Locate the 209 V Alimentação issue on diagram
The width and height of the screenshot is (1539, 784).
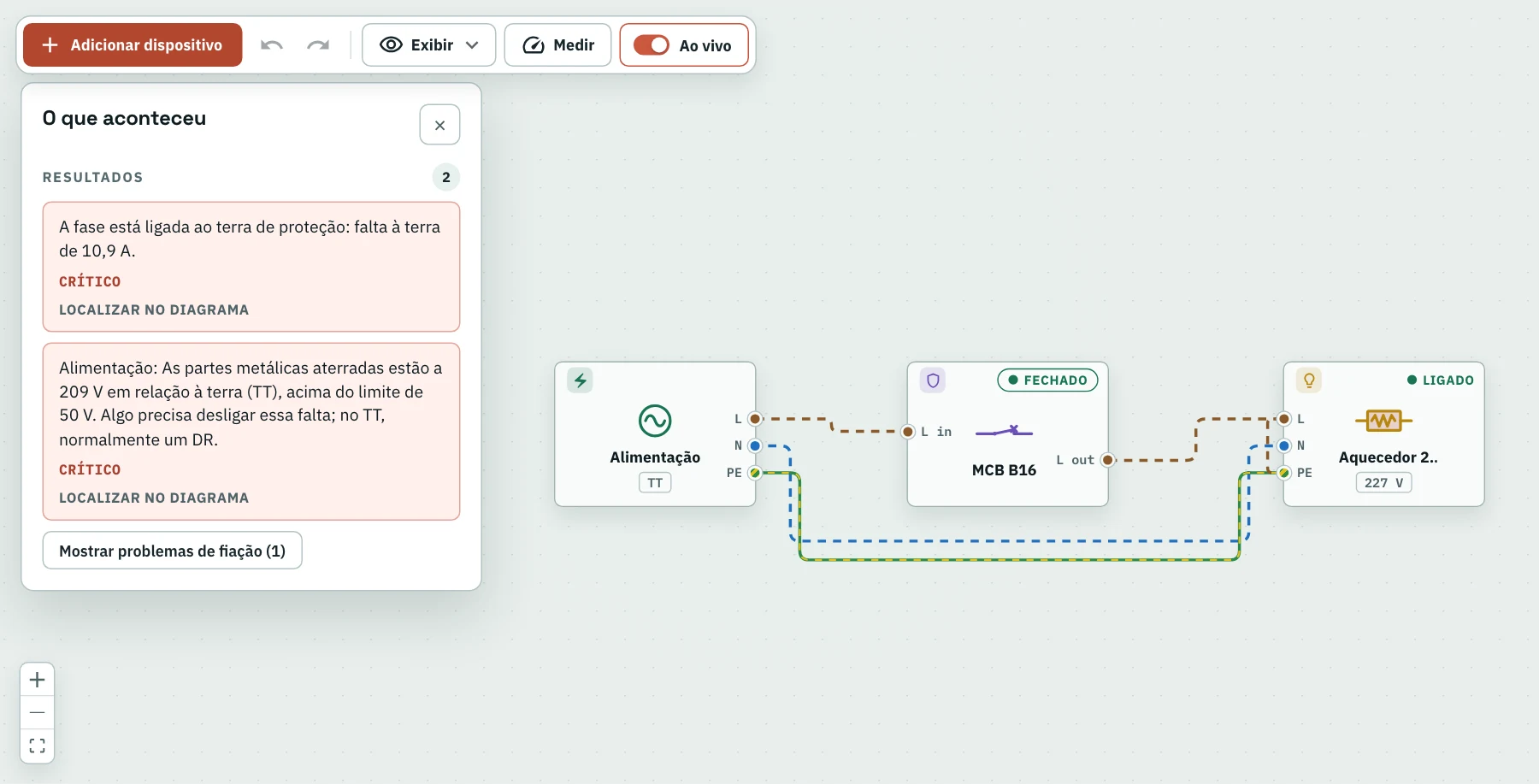pyautogui.click(x=154, y=498)
